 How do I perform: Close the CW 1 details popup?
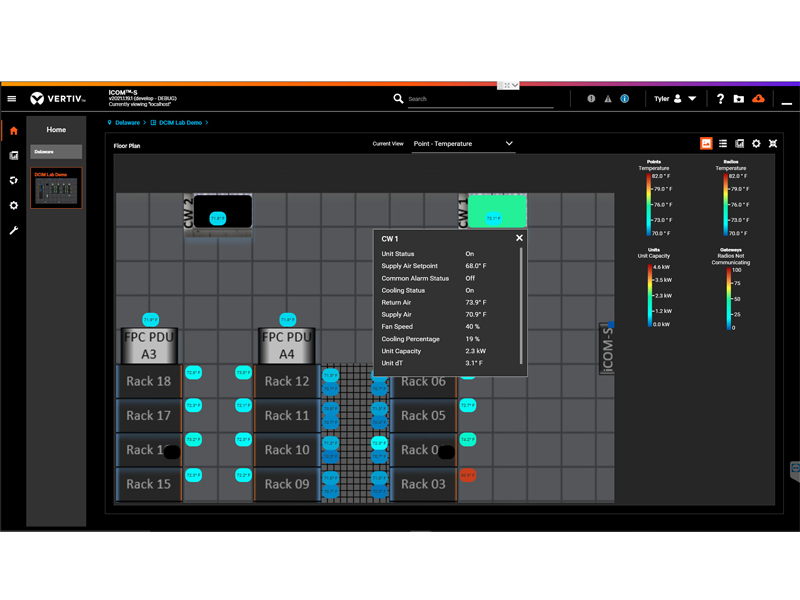(519, 238)
